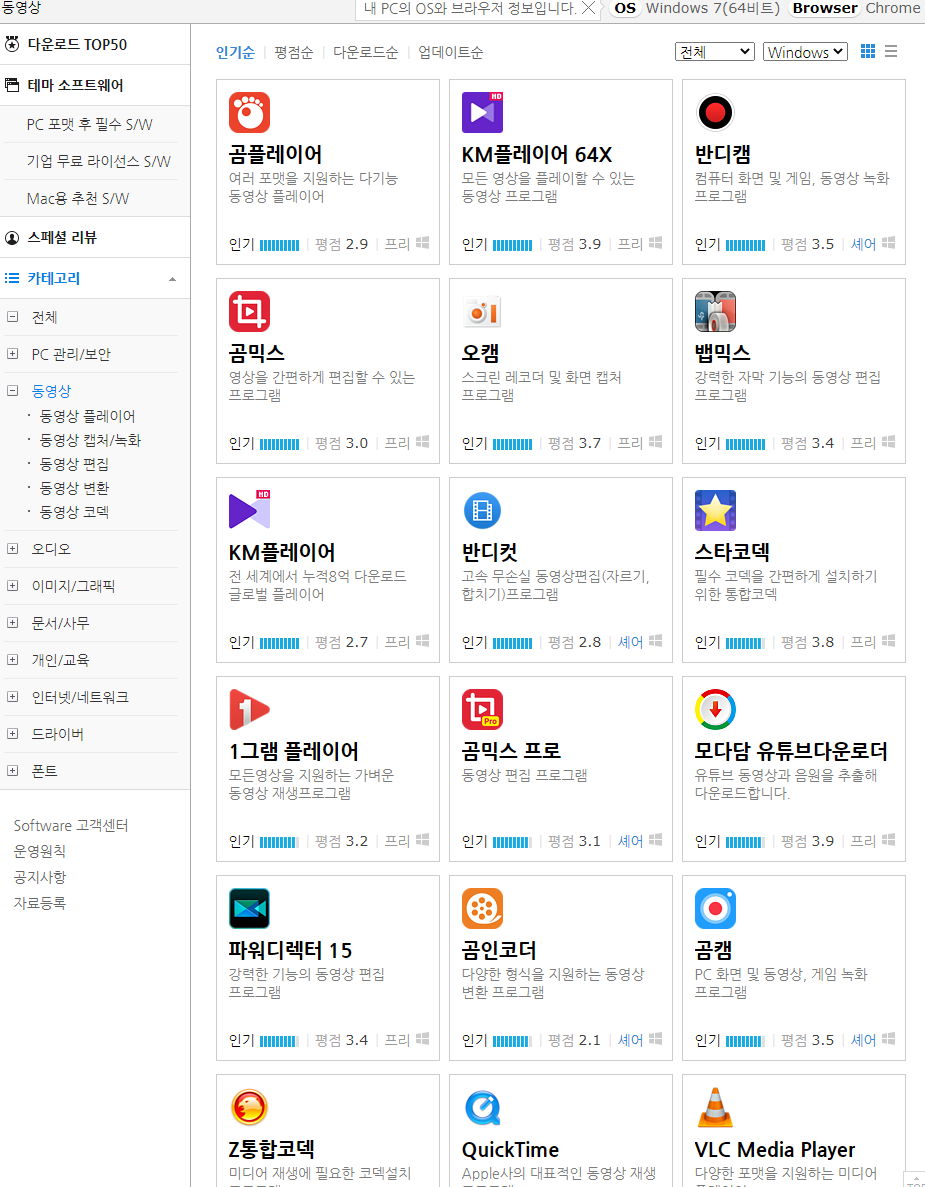Collapse the 카테고리 section arrow
This screenshot has height=1187, width=925.
[x=173, y=279]
